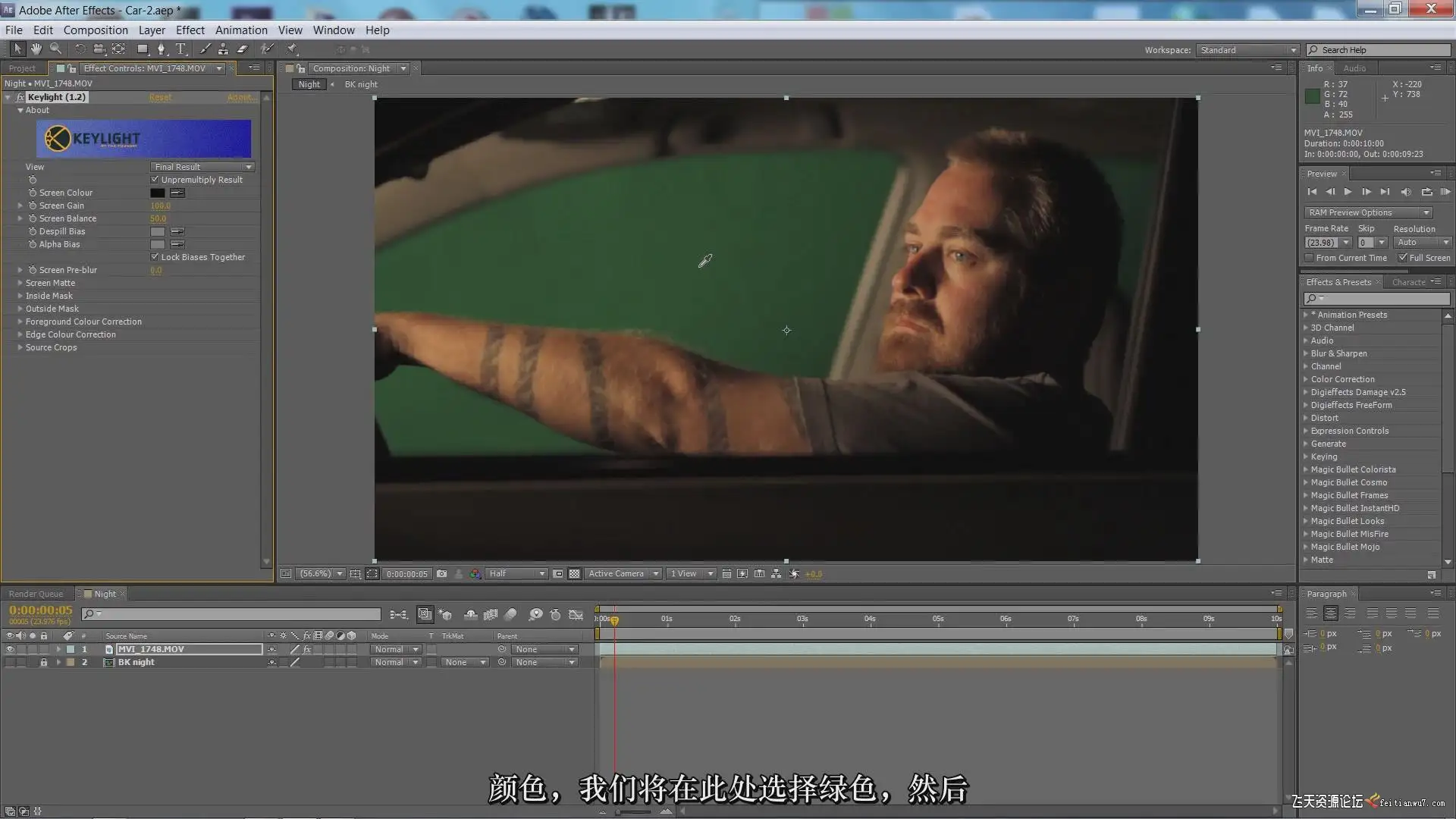The height and width of the screenshot is (819, 1456).
Task: Toggle Screen Pre-blur stopwatch
Action: 33,270
